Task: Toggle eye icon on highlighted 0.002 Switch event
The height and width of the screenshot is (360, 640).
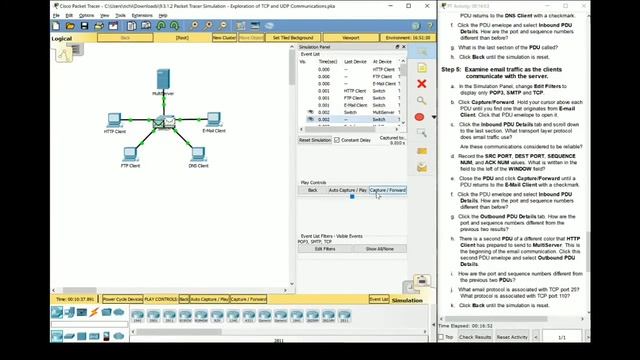Action: tap(311, 119)
